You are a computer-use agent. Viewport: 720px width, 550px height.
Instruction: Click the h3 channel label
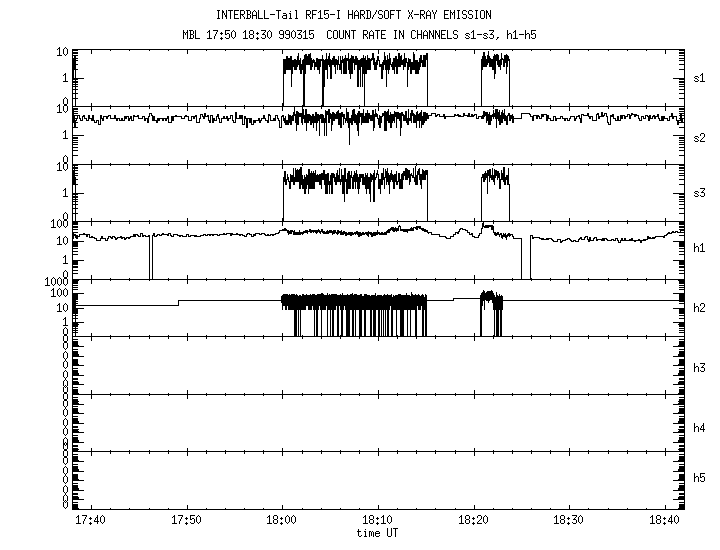pyautogui.click(x=701, y=367)
